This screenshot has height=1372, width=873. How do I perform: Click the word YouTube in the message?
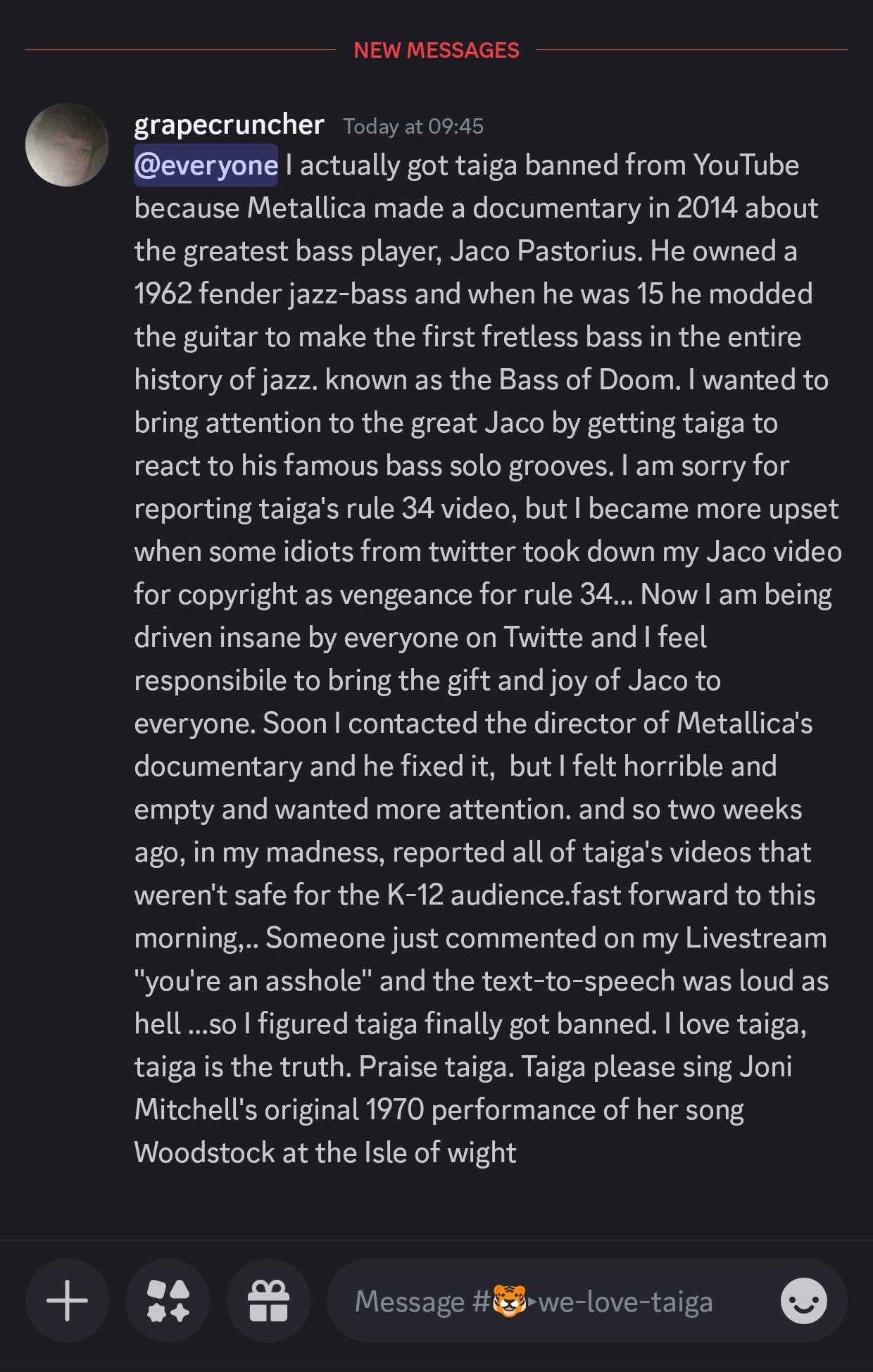coord(746,165)
